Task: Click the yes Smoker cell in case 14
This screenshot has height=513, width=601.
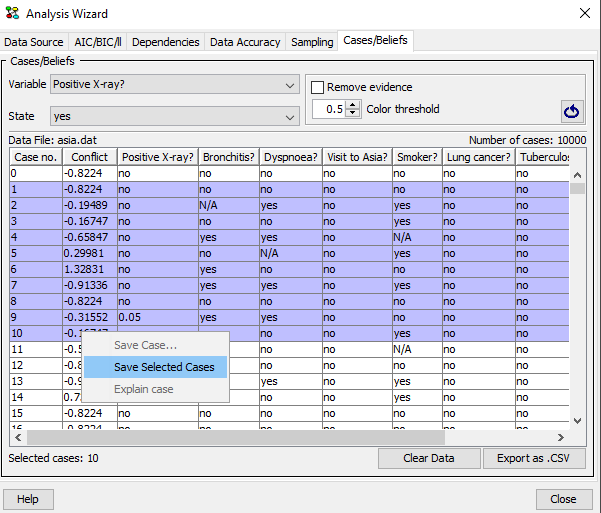Action: pos(417,397)
